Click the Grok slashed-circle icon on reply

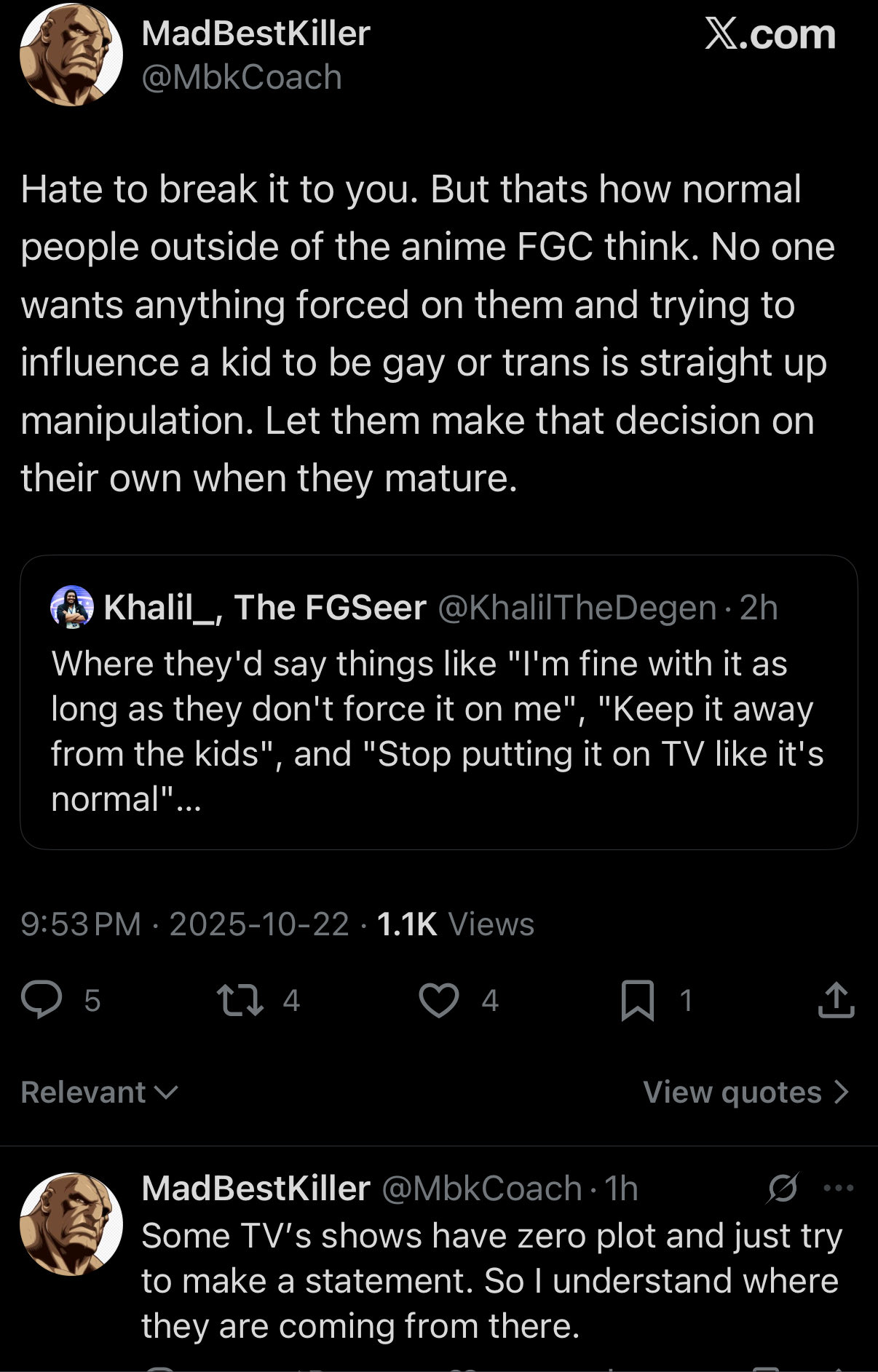[783, 1189]
